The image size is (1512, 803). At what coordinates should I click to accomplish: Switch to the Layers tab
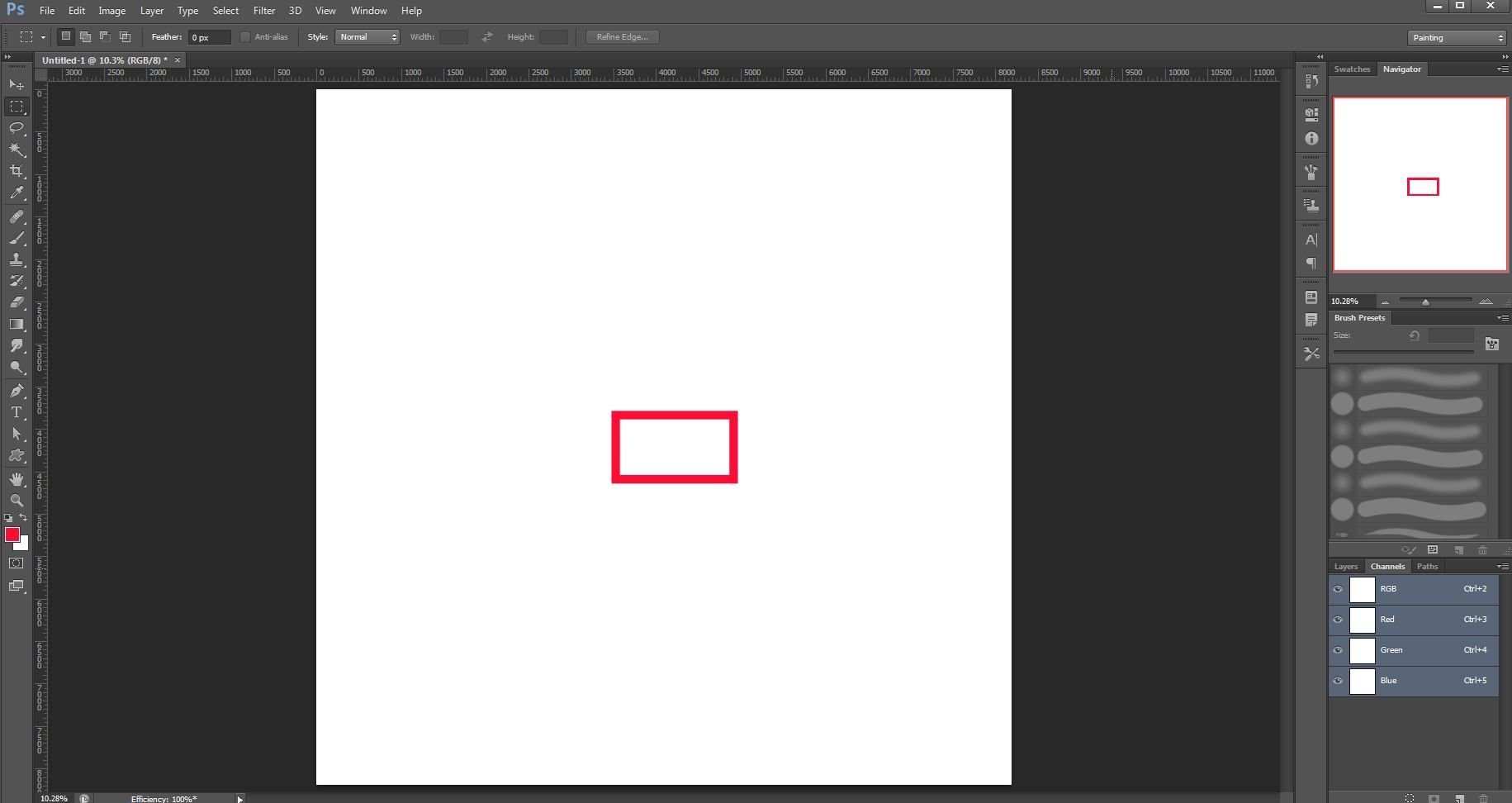(x=1346, y=567)
